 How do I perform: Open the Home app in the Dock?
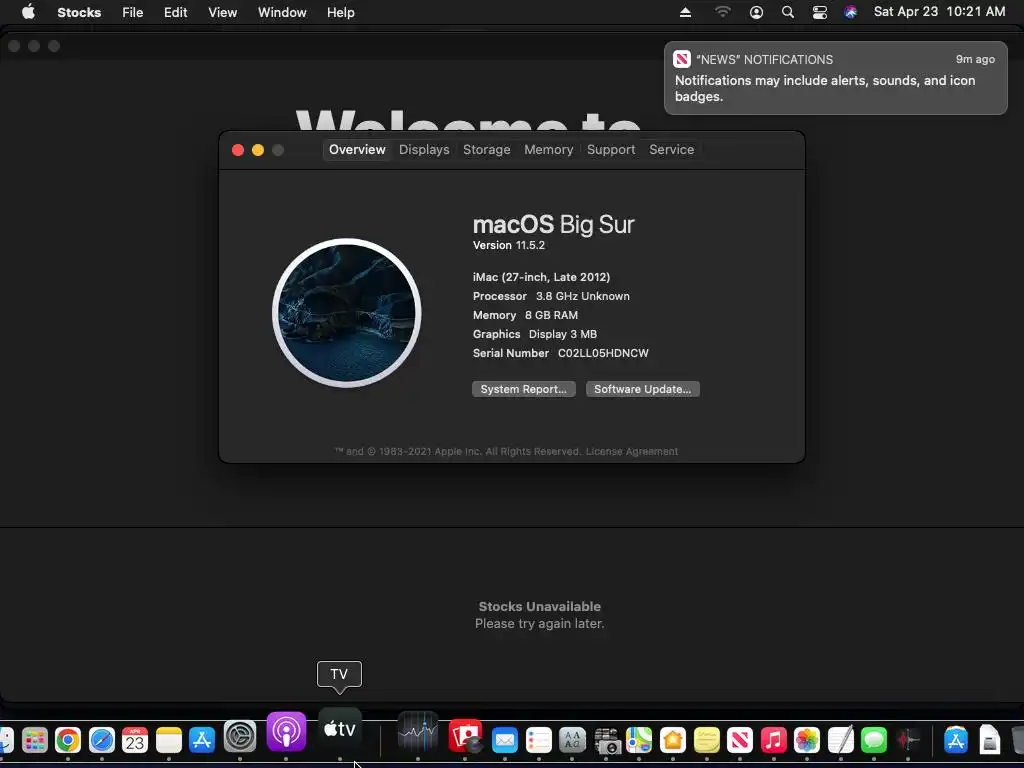[673, 741]
